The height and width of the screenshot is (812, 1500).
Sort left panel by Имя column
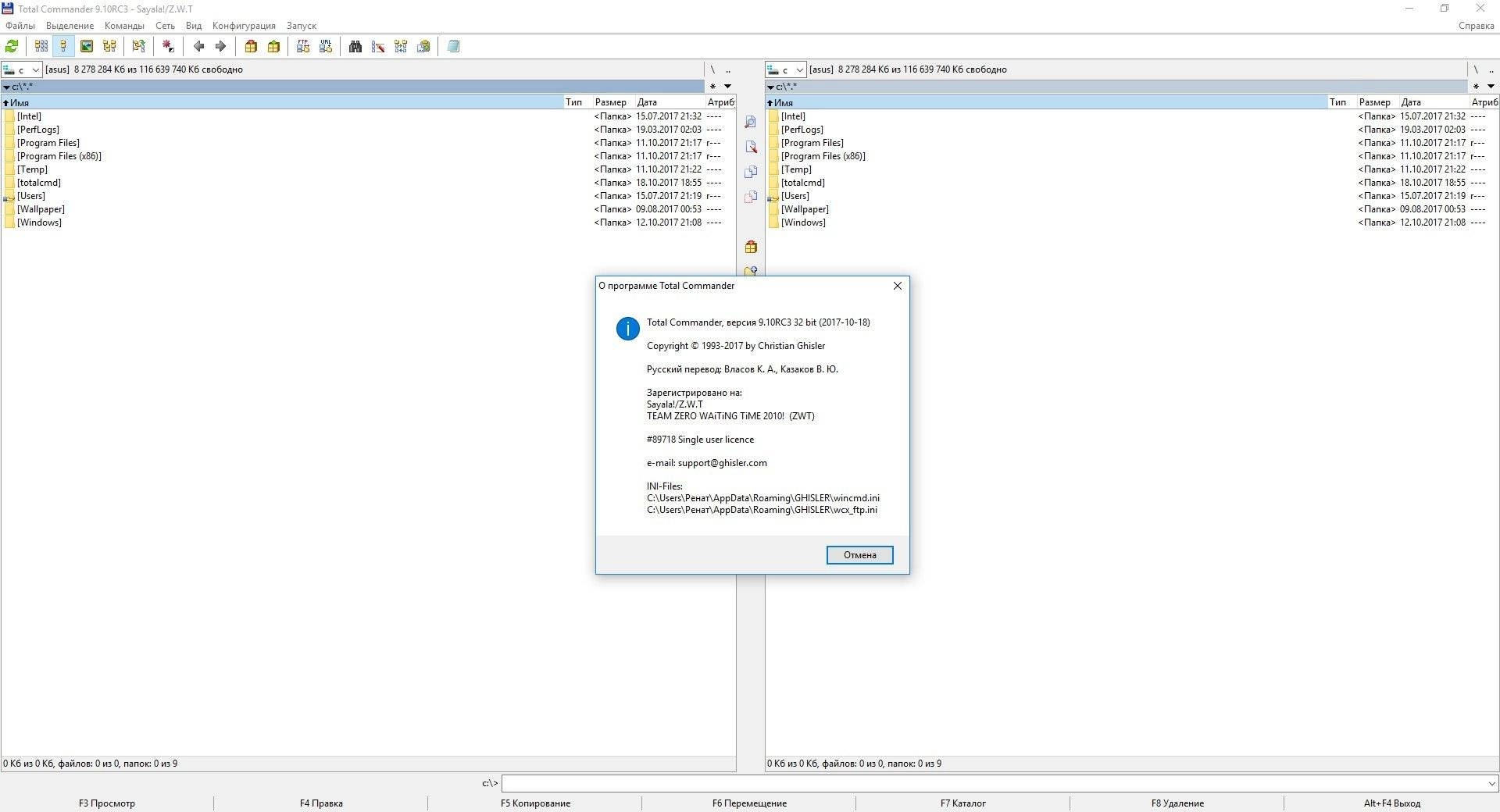coord(282,102)
